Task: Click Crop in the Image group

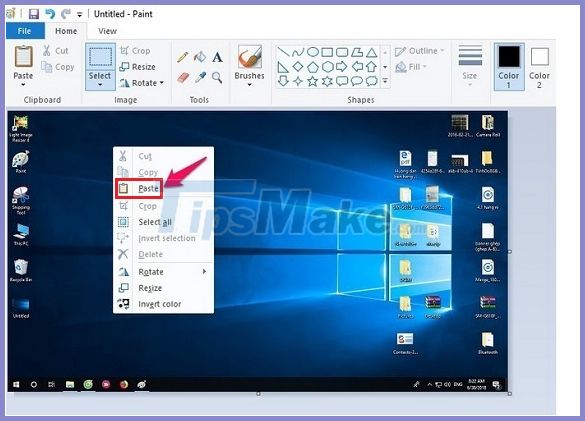Action: click(135, 51)
